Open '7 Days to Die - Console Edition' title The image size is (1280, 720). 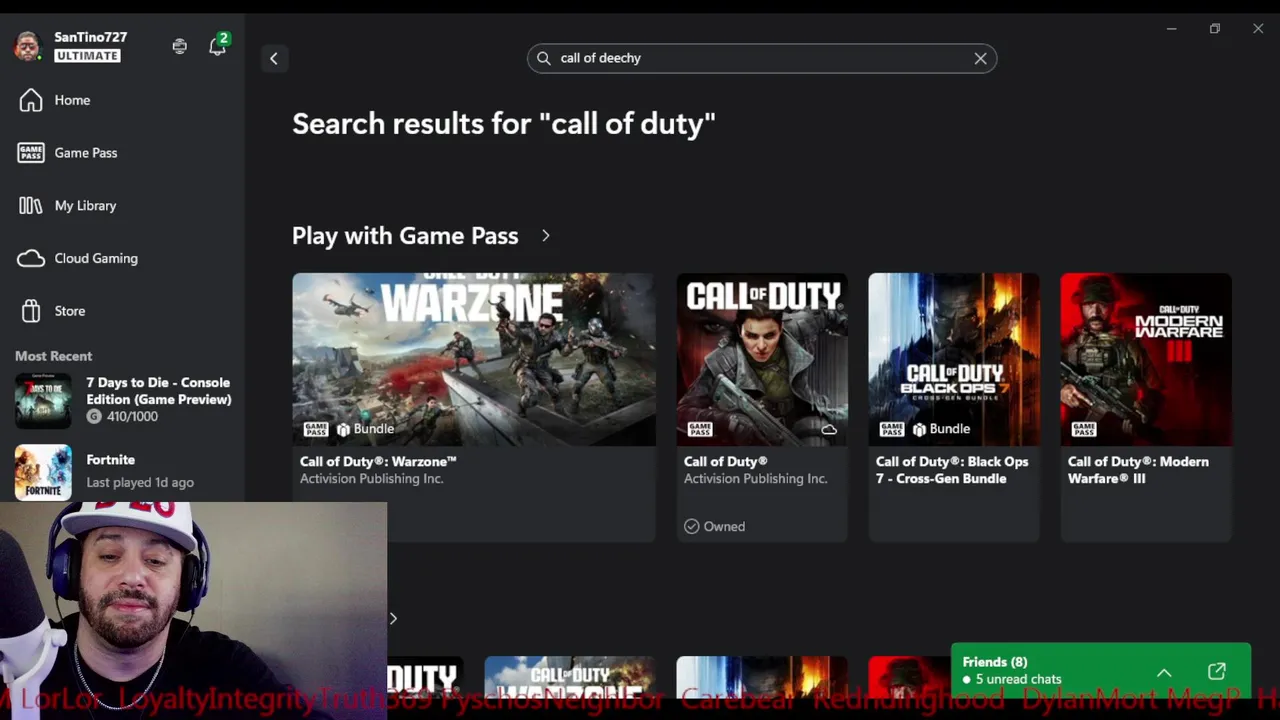click(x=158, y=391)
